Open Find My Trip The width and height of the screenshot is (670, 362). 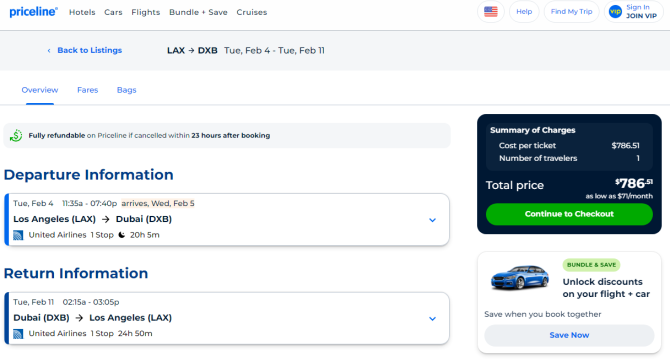(x=571, y=12)
